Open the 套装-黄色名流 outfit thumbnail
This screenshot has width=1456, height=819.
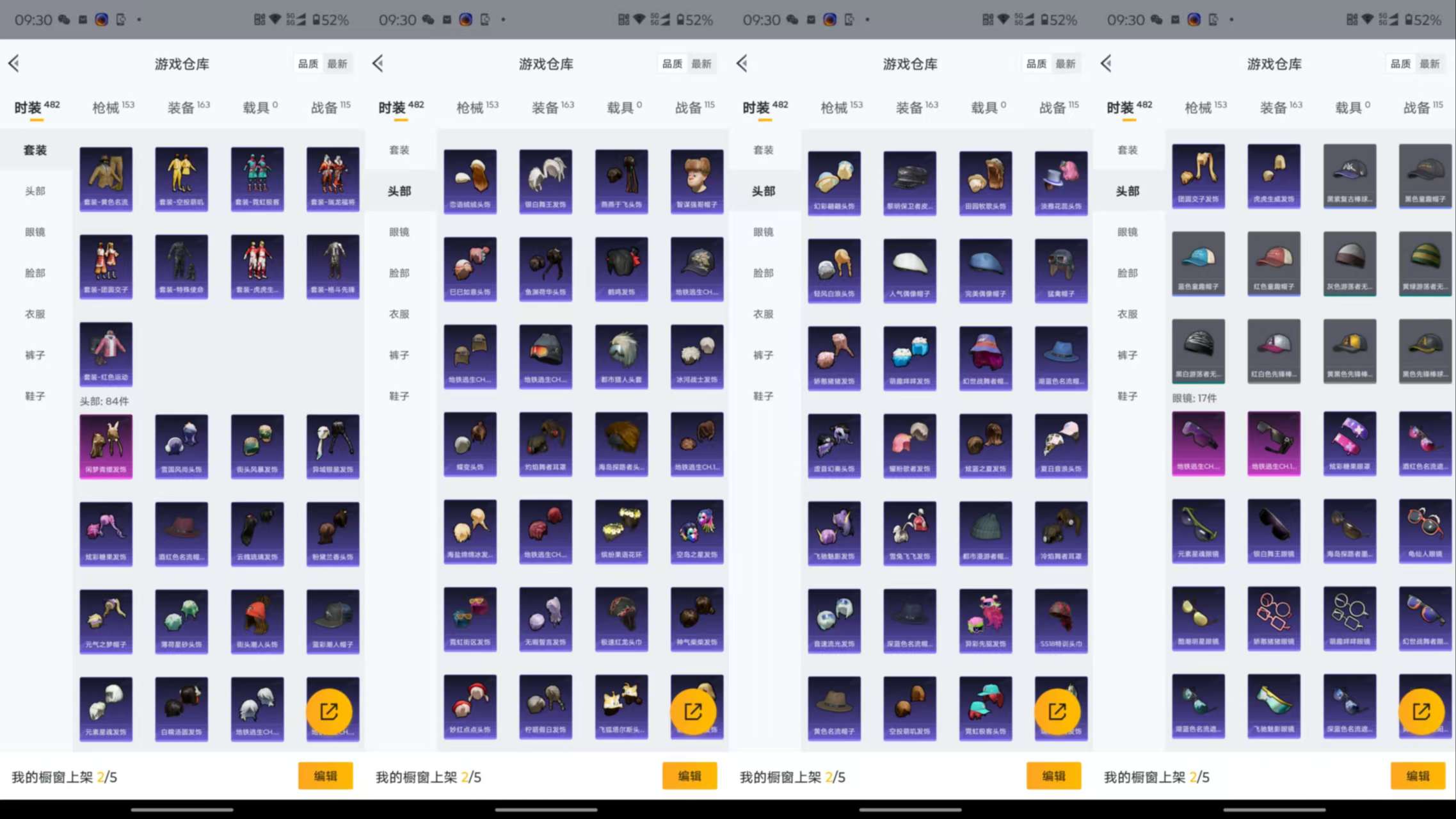(x=106, y=178)
